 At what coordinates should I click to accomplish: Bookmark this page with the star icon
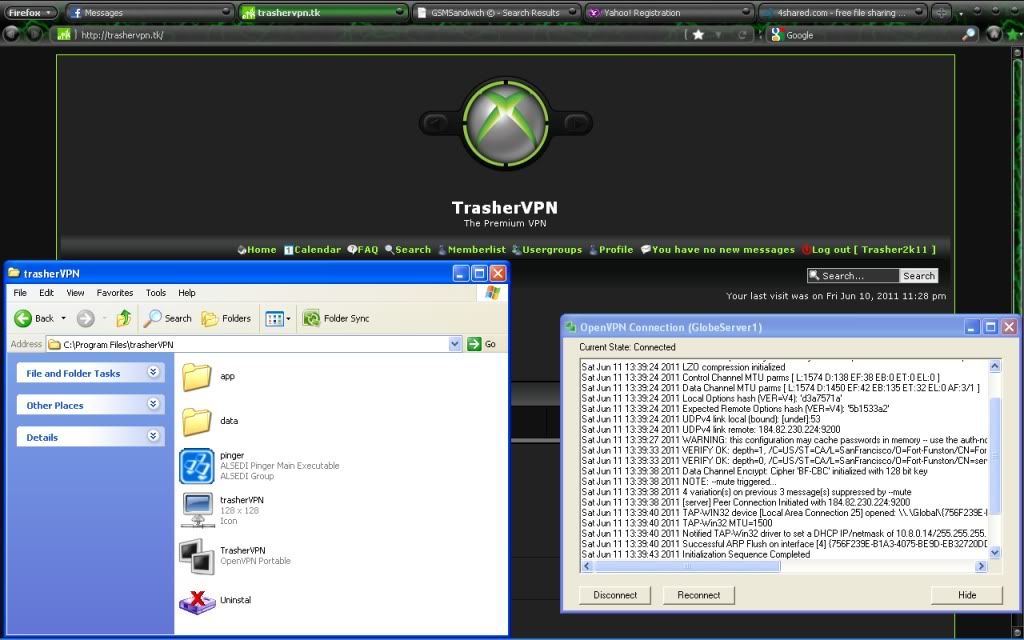pos(698,35)
